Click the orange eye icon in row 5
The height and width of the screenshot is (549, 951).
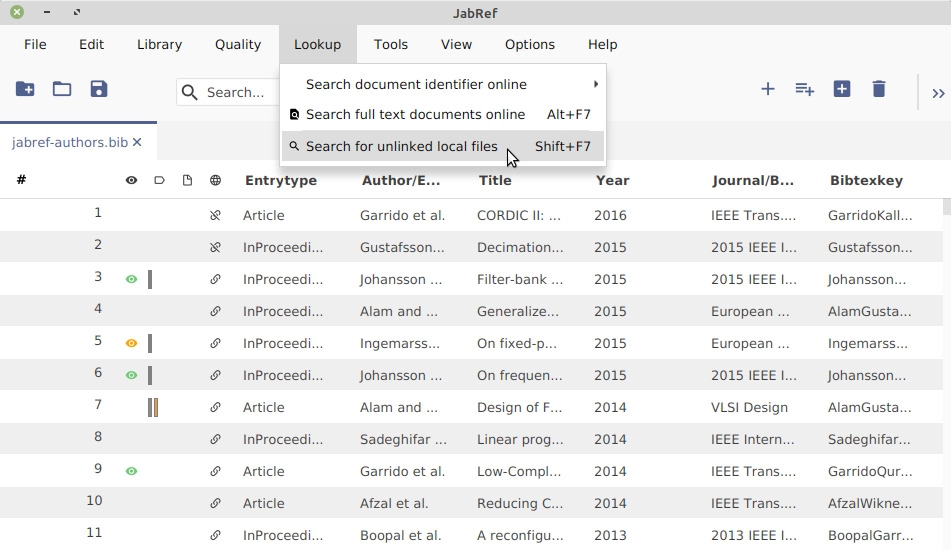pyautogui.click(x=131, y=344)
